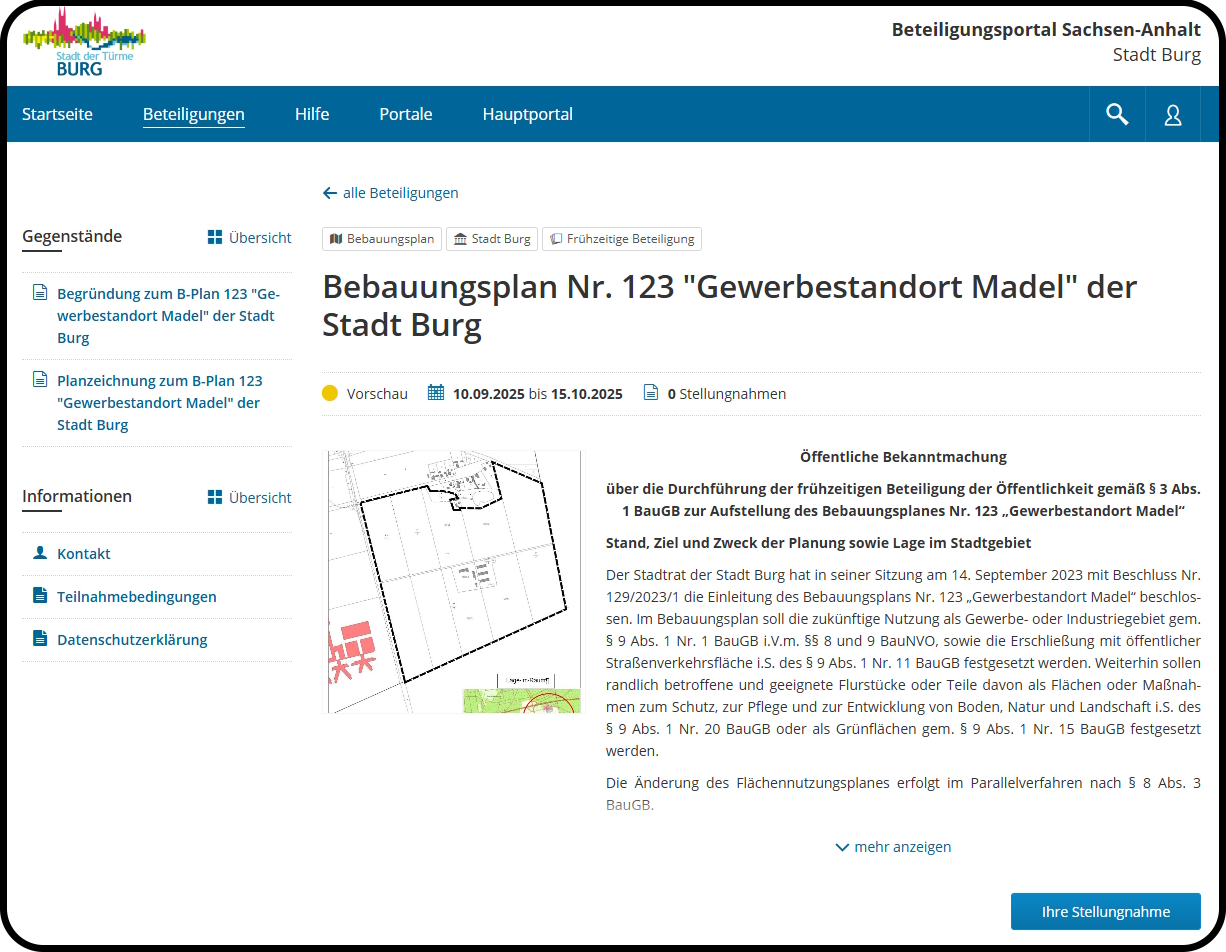
Task: Click the search magnifier icon
Action: [1117, 114]
